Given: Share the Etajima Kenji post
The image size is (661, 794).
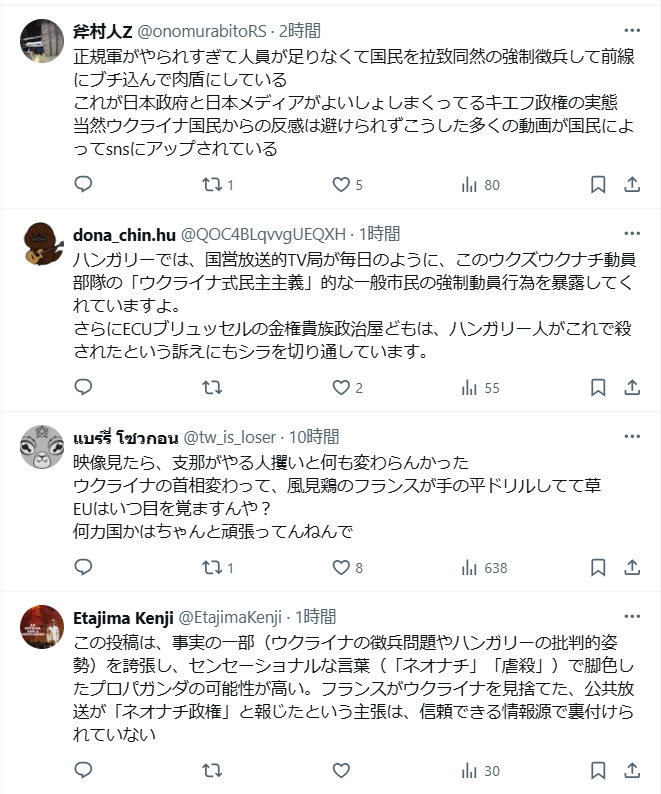Looking at the screenshot, I should click(x=632, y=770).
